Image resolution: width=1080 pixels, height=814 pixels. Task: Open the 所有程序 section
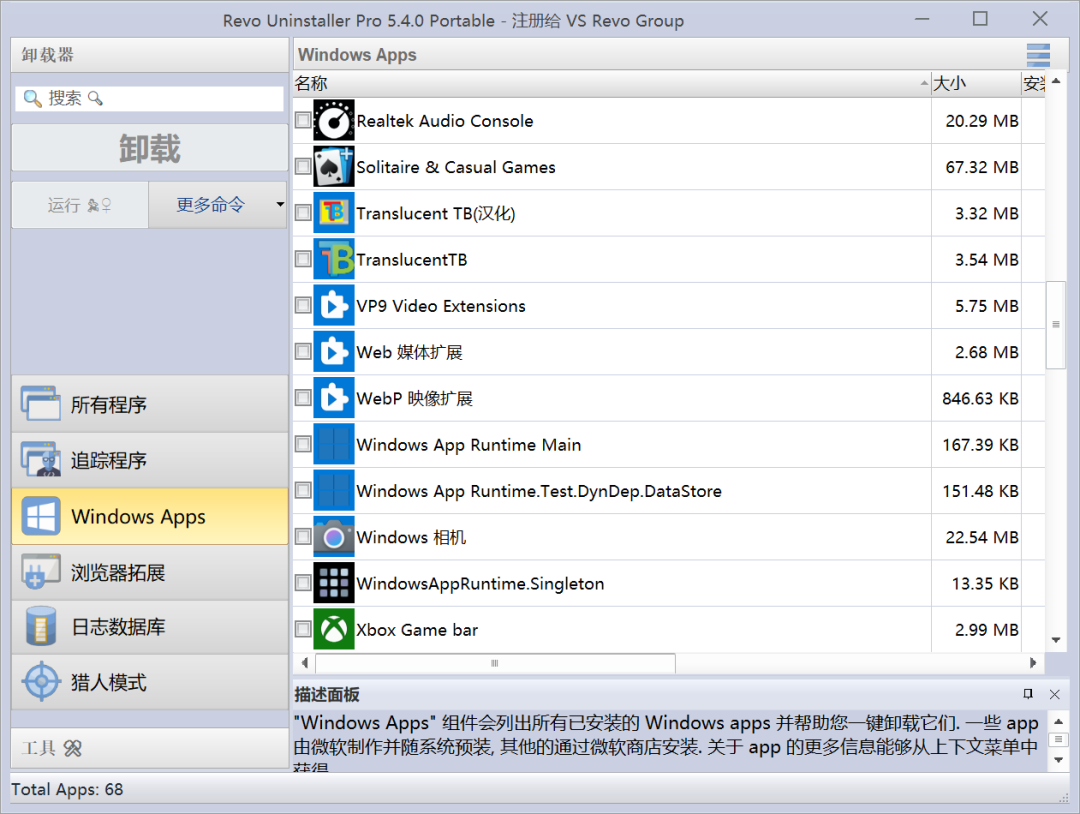[x=150, y=404]
